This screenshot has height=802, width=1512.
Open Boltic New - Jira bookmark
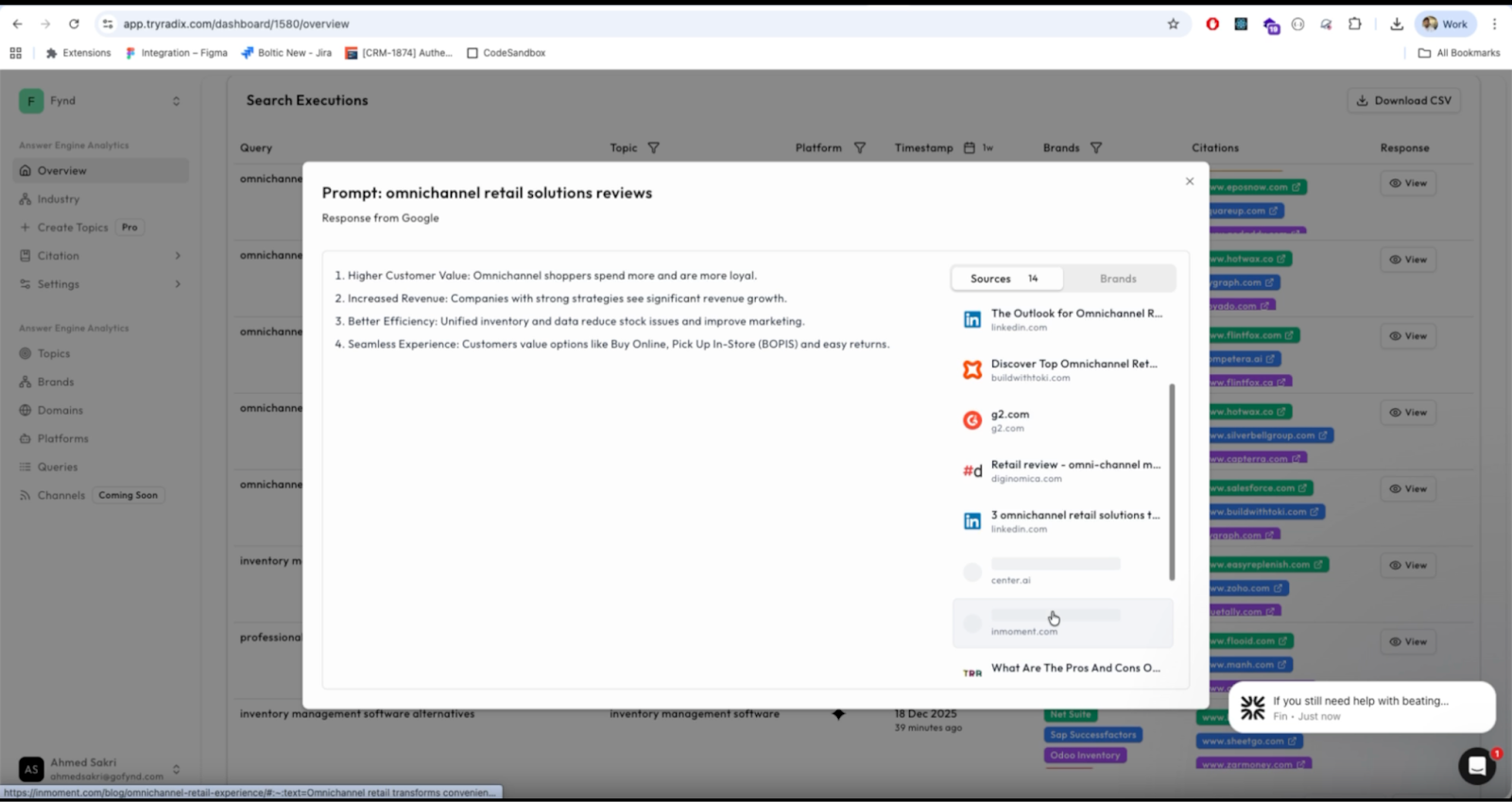coord(286,53)
